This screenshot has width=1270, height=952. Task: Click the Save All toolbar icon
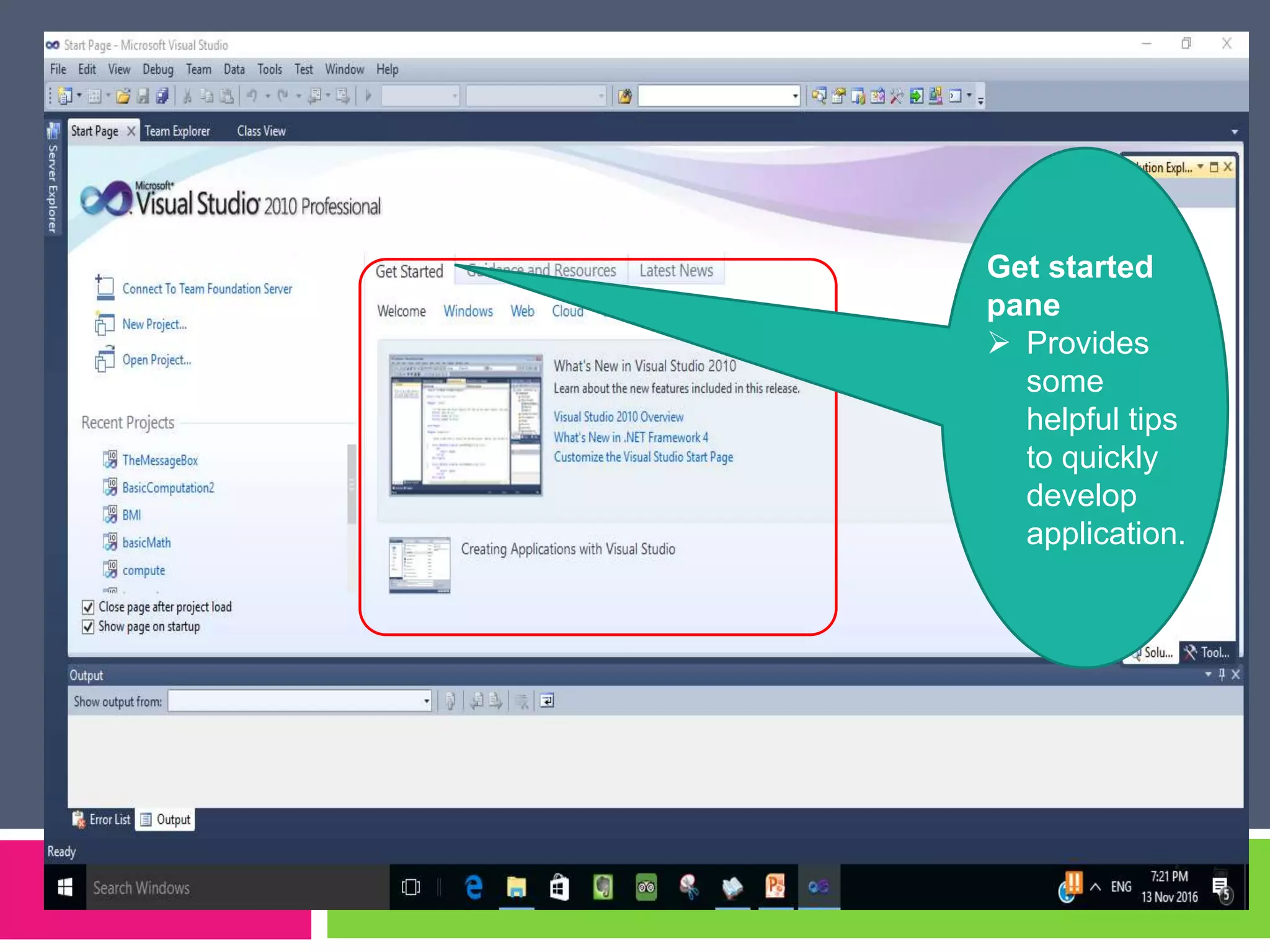[x=162, y=95]
